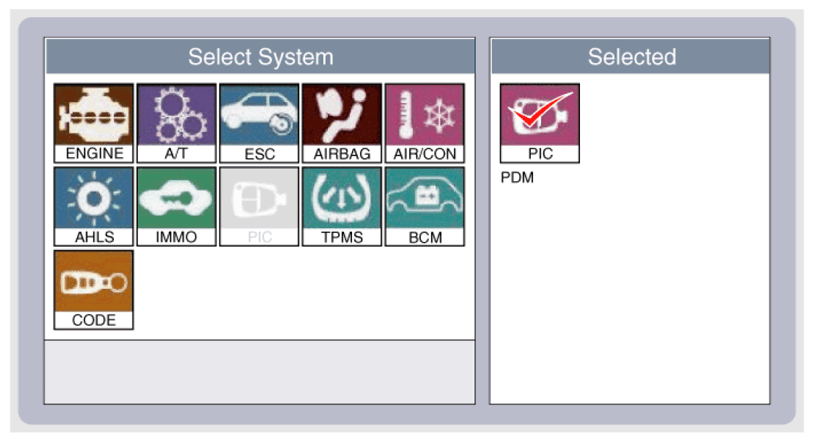The width and height of the screenshot is (814, 442).
Task: Select the CODE key fob icon
Action: coord(93,289)
